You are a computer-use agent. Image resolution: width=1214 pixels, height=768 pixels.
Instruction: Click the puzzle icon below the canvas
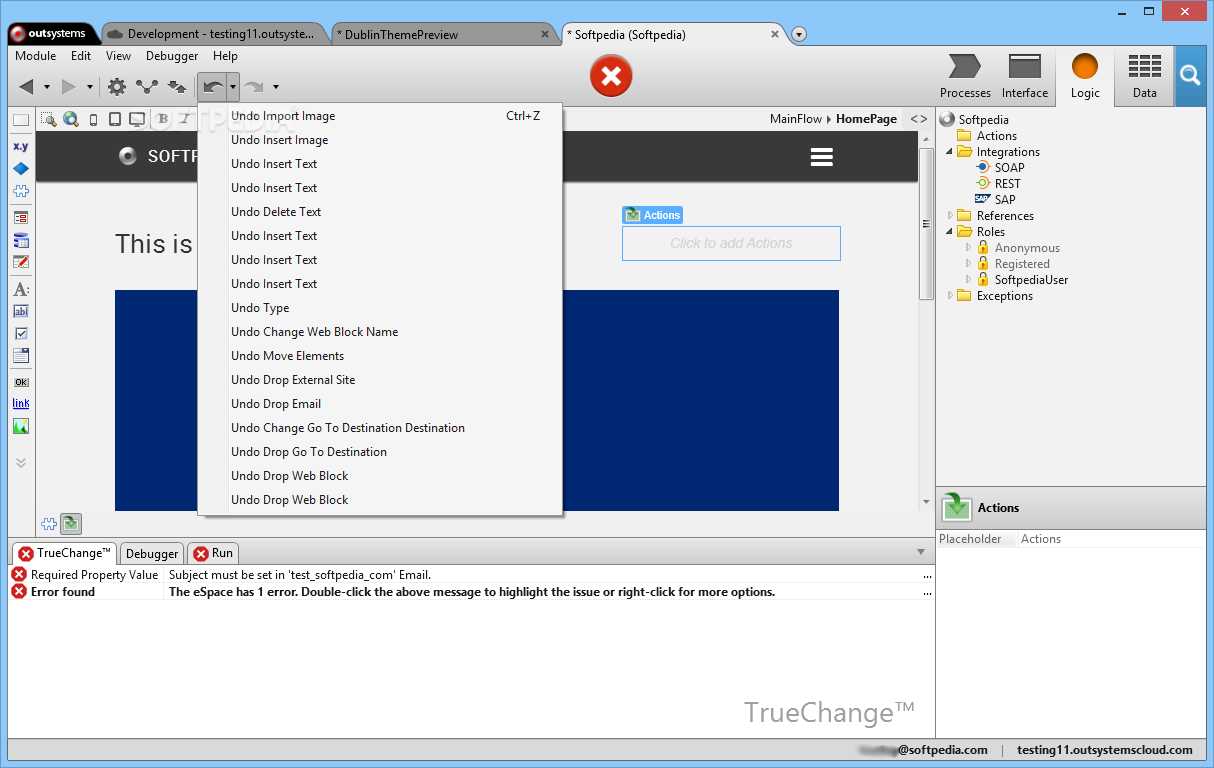49,523
